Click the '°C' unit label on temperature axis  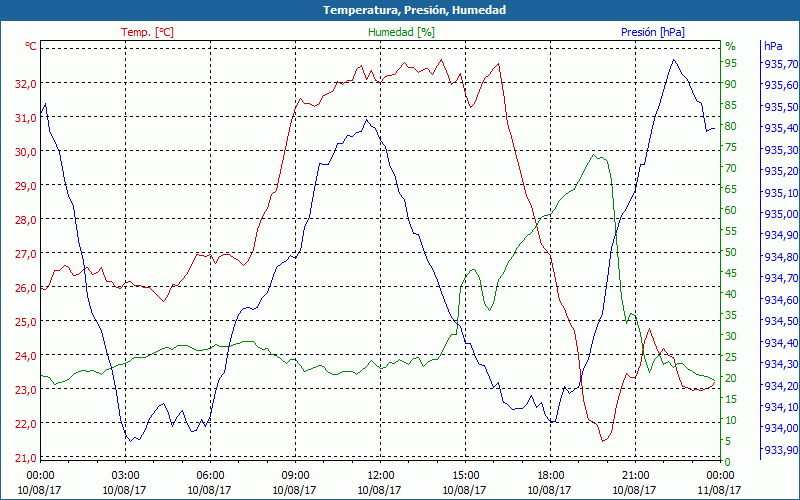click(31, 46)
